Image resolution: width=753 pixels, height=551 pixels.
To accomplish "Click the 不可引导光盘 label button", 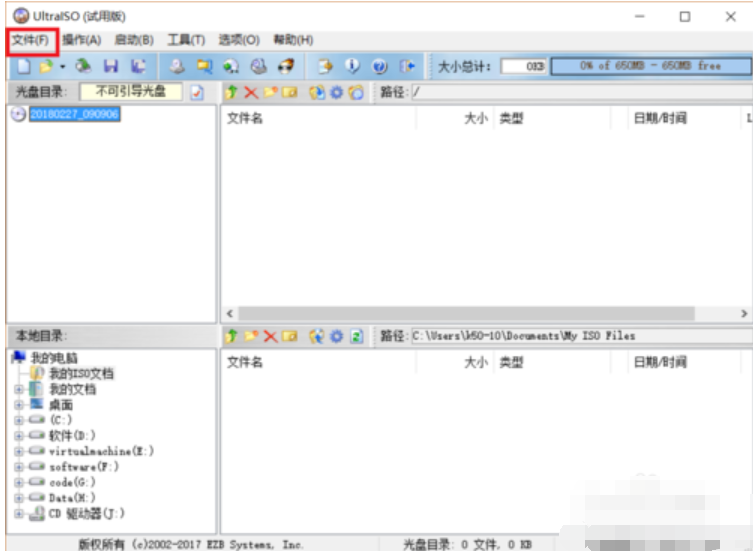I will (130, 92).
